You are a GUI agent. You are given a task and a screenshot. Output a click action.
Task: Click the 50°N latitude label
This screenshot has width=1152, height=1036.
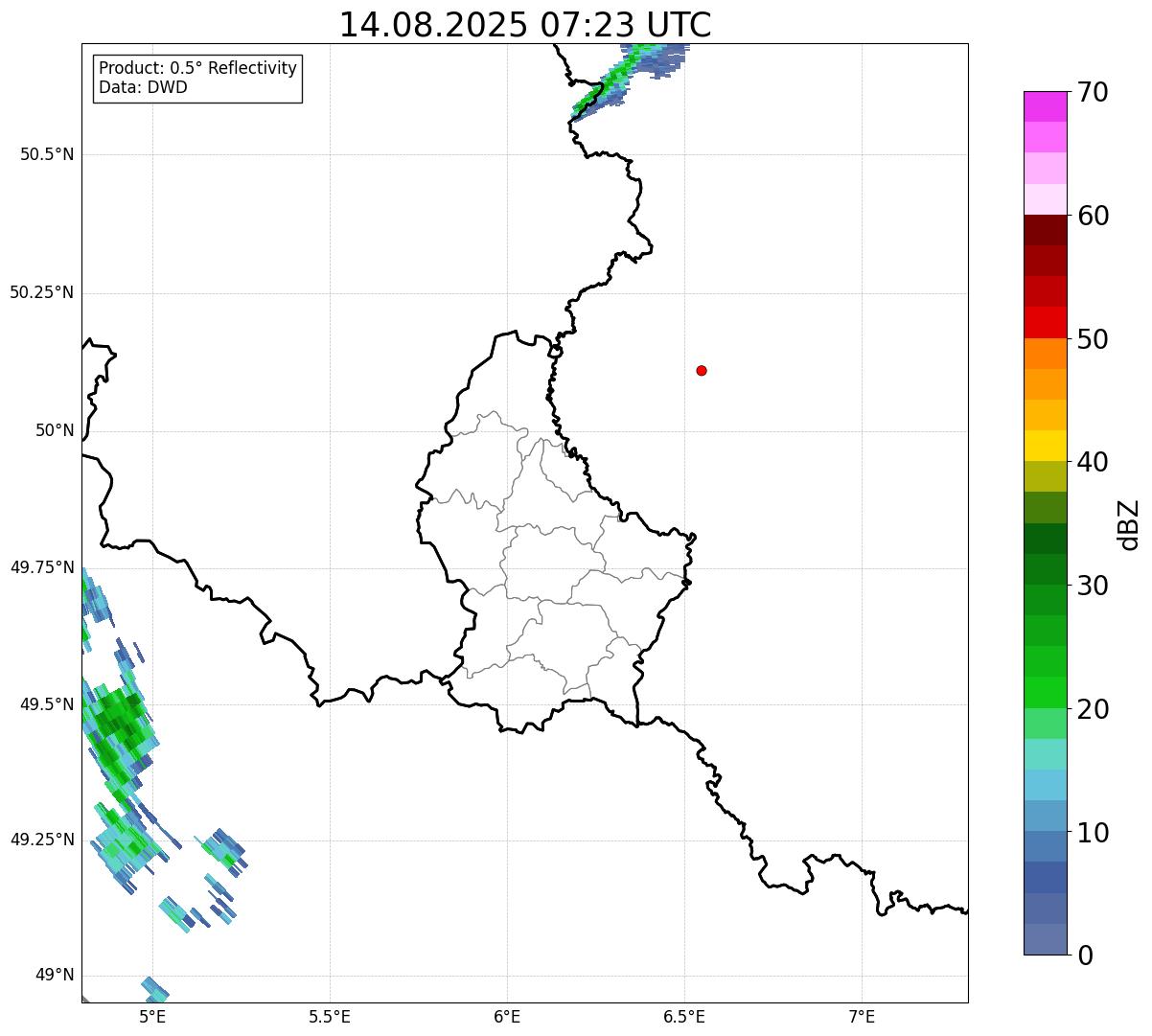click(55, 430)
